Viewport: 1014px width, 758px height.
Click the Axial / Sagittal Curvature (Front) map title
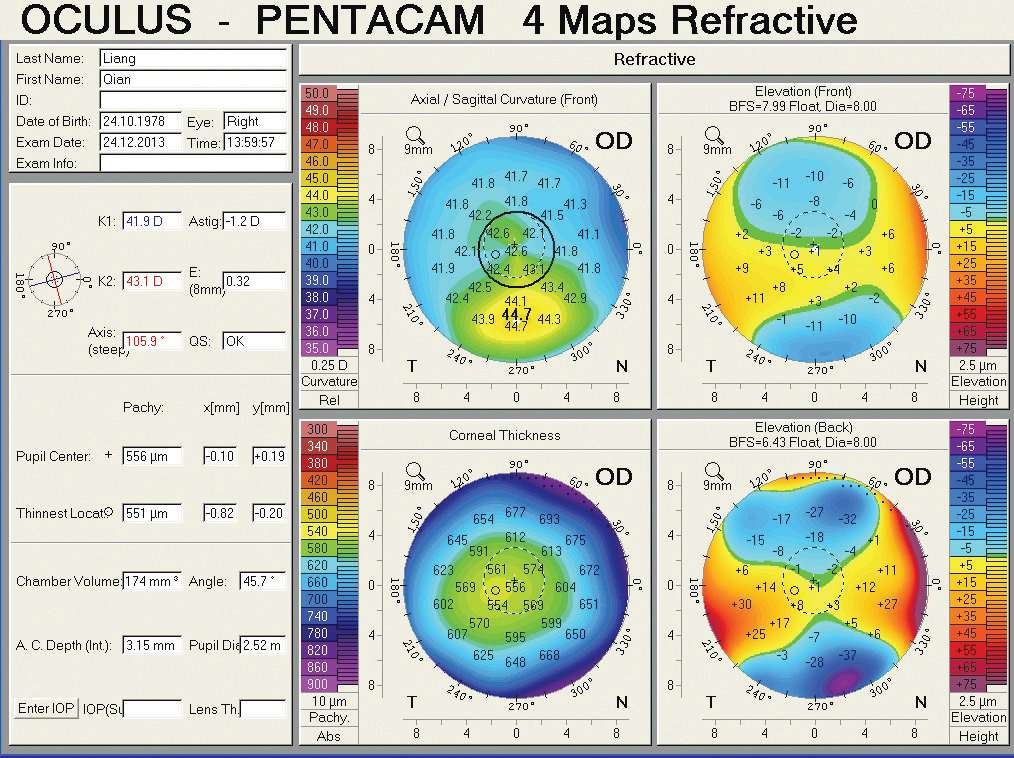click(504, 100)
